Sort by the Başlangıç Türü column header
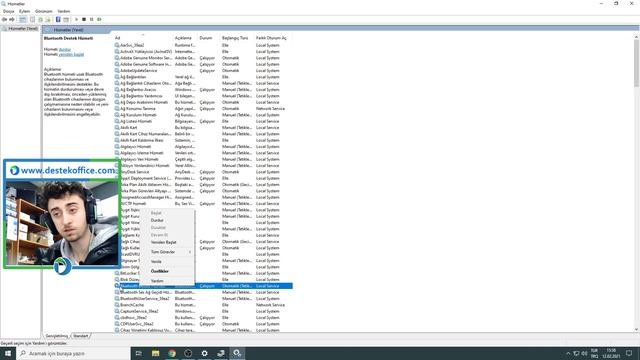Screen dimensions: 640x360 point(236,38)
